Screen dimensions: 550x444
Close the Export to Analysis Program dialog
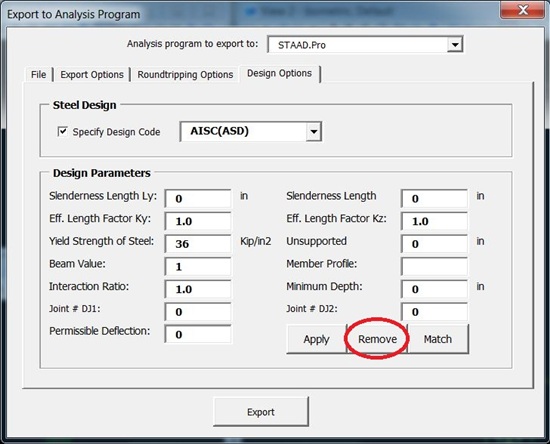point(523,10)
